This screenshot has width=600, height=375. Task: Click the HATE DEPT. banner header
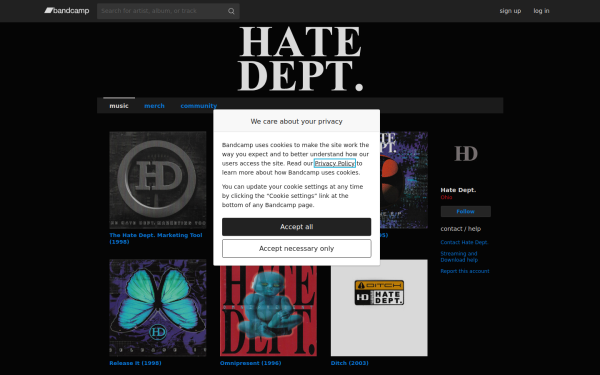[300, 60]
